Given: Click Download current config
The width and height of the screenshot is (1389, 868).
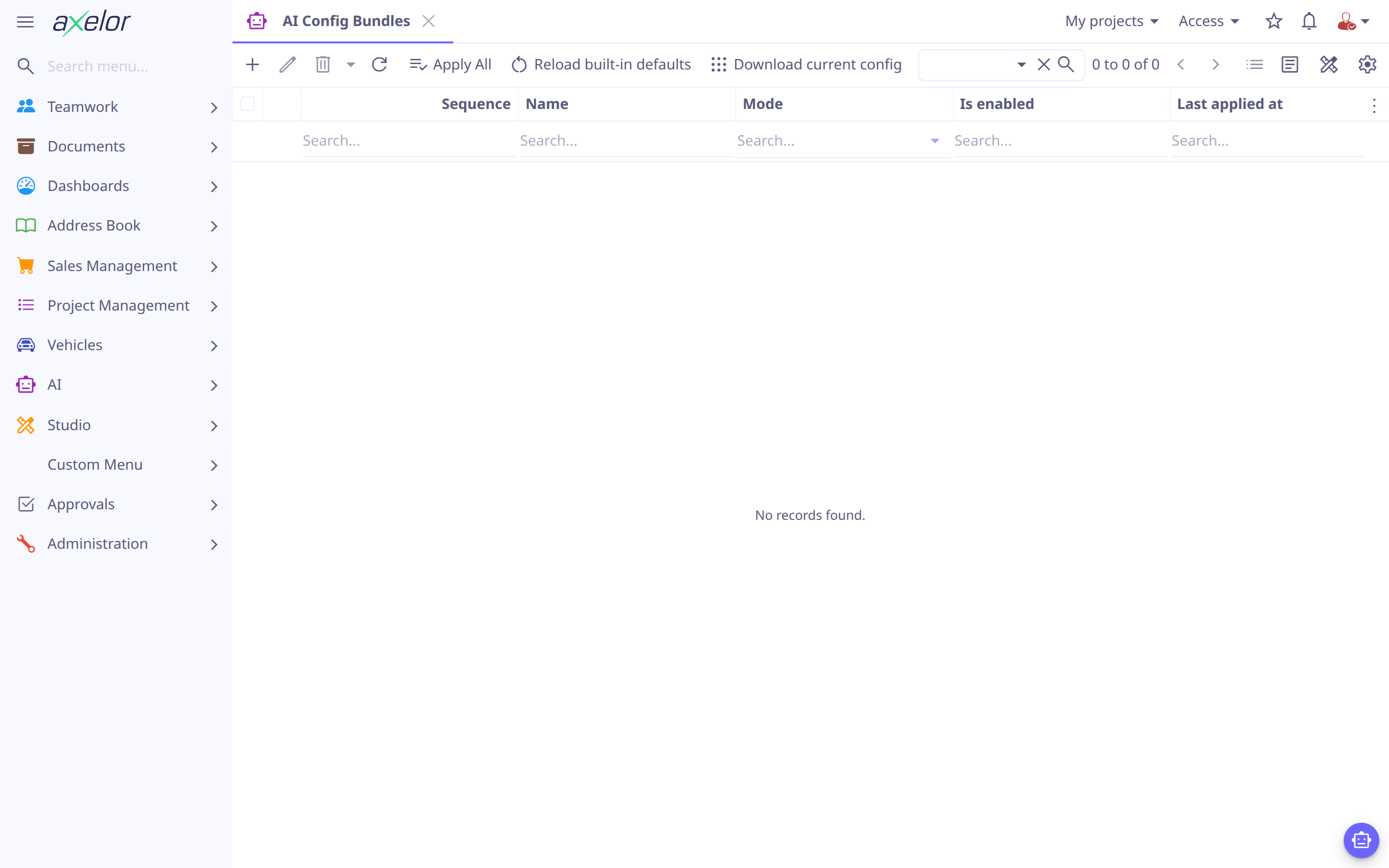Looking at the screenshot, I should 806,64.
